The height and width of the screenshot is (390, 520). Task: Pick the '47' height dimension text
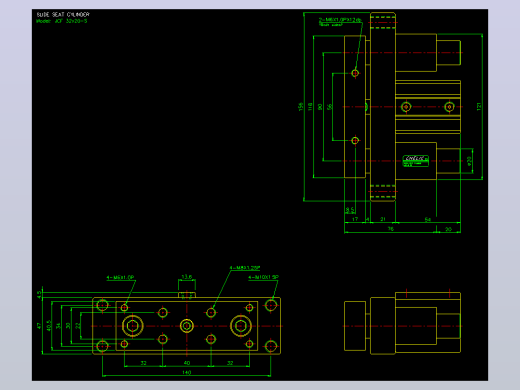click(39, 326)
